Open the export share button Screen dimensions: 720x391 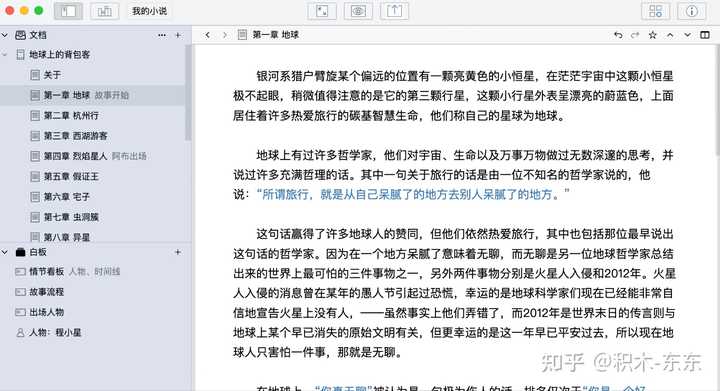(x=394, y=11)
